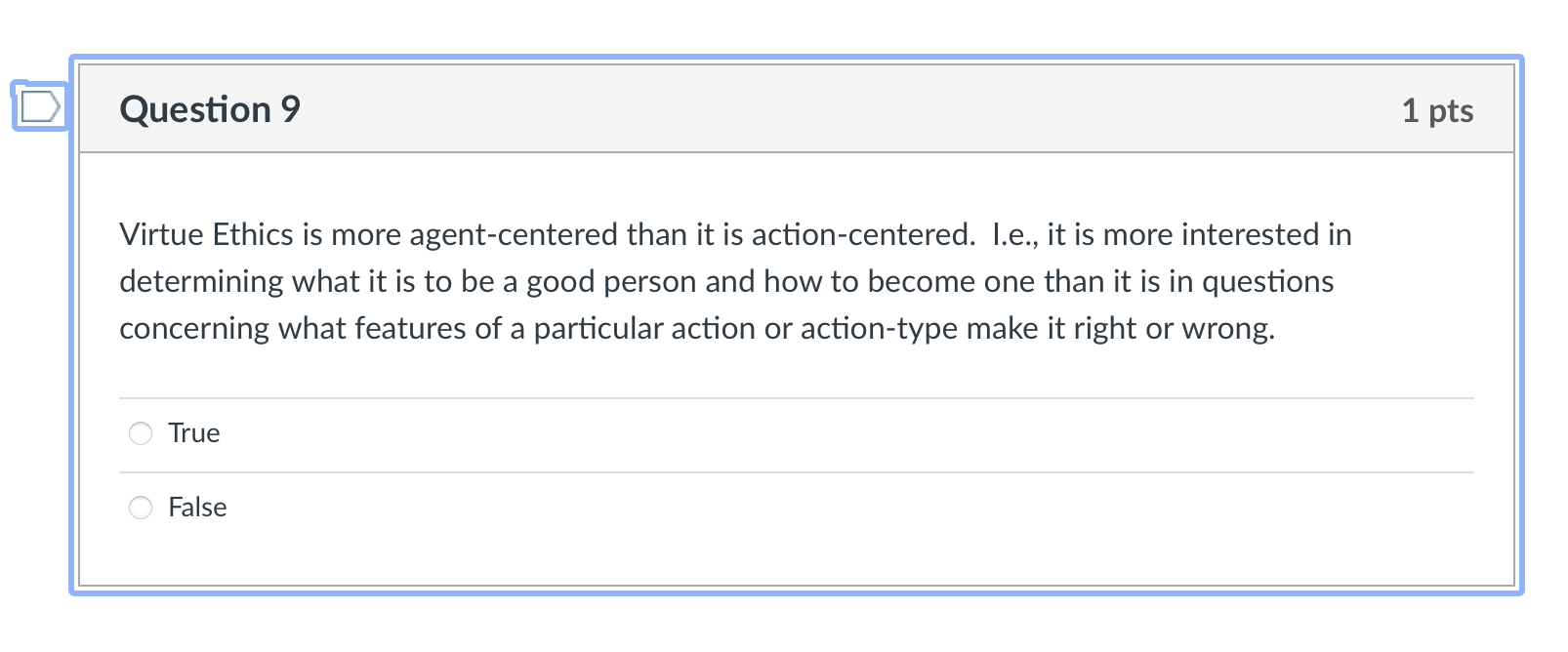Select the True radio button

tap(141, 432)
